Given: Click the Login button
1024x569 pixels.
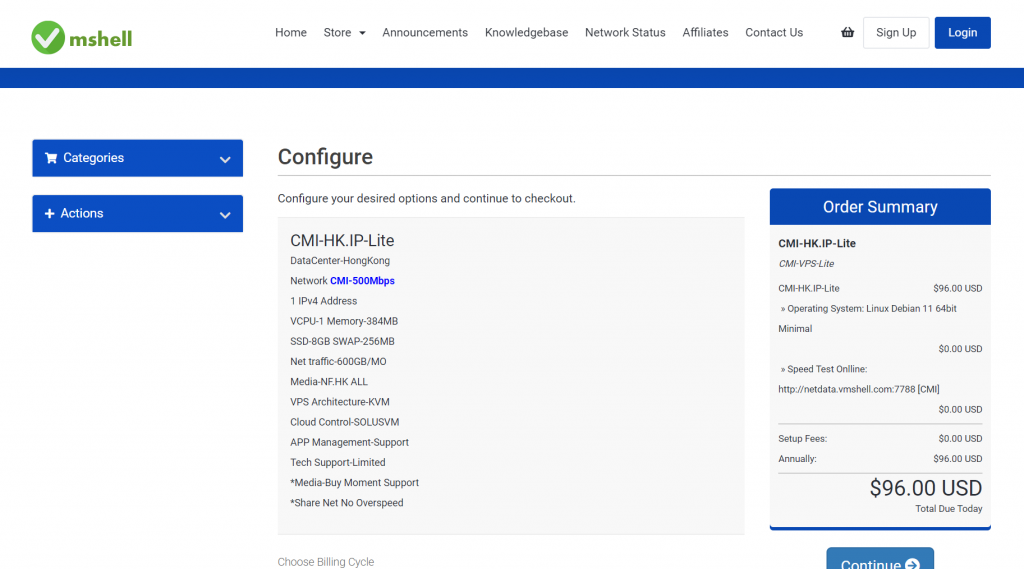Looking at the screenshot, I should tap(963, 33).
